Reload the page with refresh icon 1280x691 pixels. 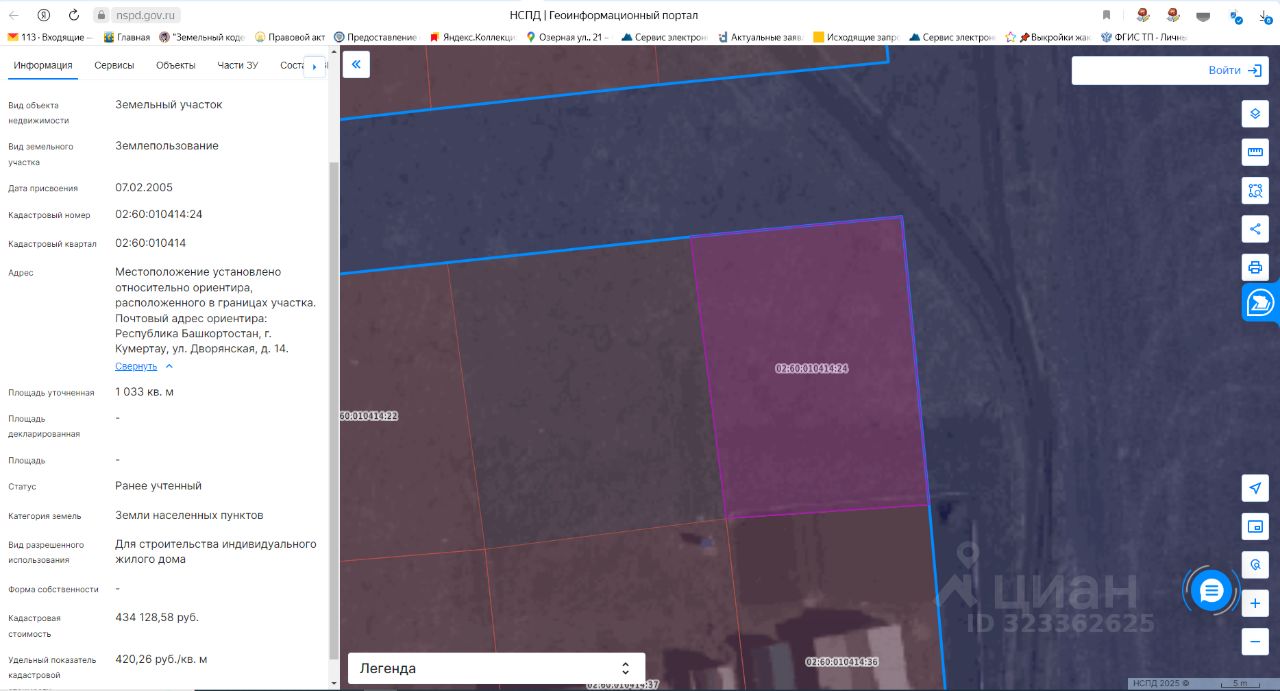[x=74, y=15]
